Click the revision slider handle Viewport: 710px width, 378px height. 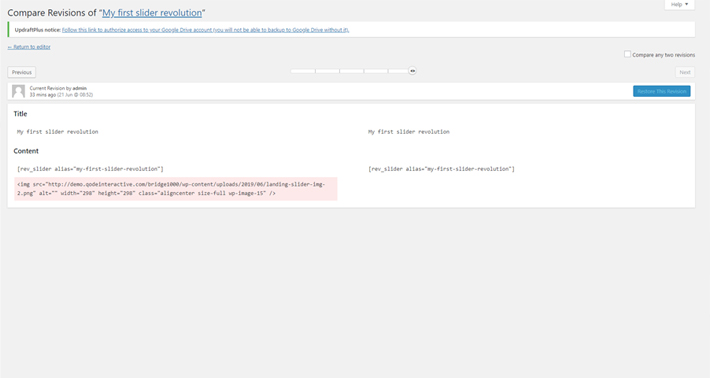[413, 71]
